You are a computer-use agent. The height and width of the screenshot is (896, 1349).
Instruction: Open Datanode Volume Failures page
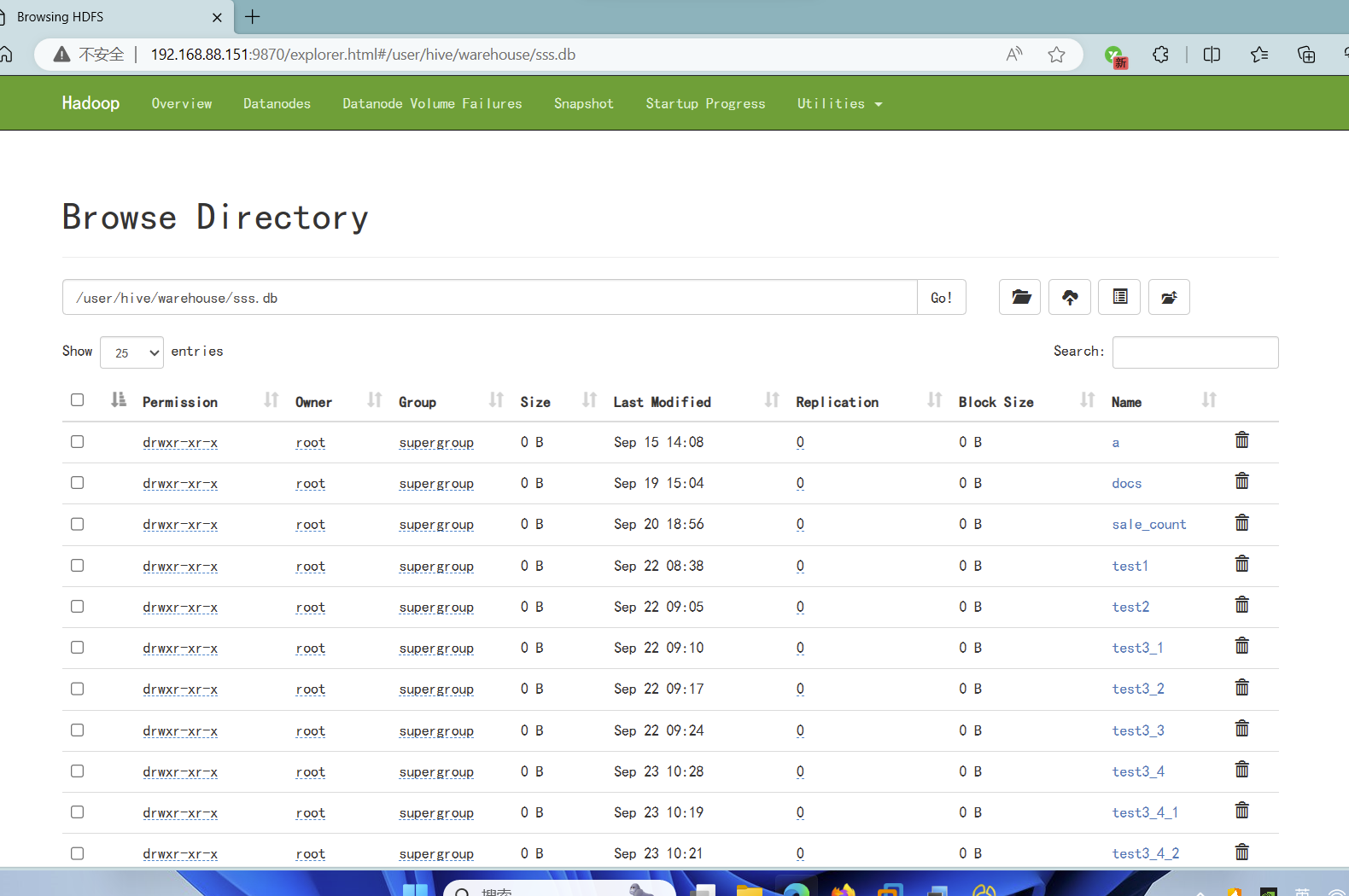[432, 103]
